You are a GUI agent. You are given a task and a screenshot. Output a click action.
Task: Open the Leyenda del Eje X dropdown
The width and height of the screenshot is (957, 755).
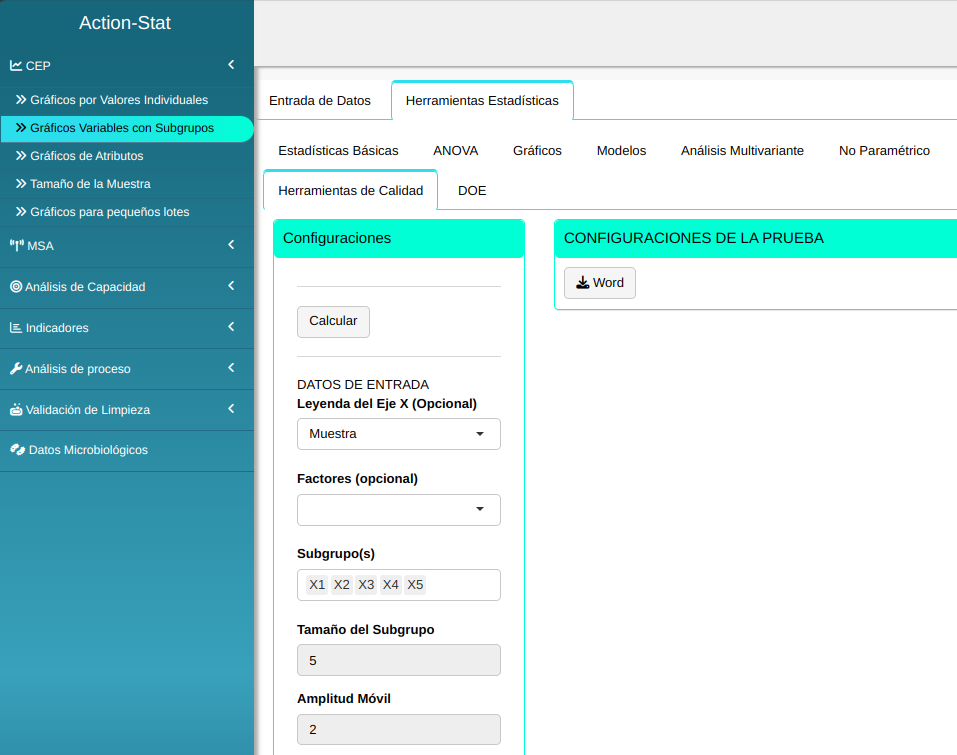tap(398, 434)
